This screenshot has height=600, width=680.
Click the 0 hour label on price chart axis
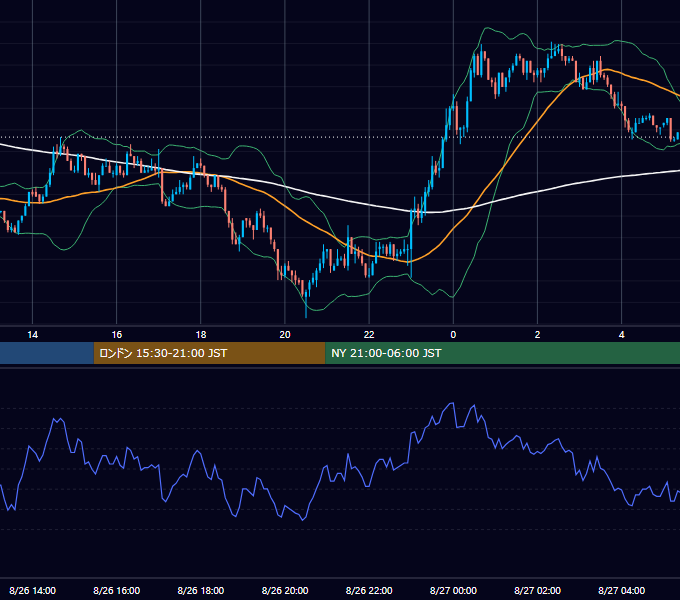click(x=453, y=335)
